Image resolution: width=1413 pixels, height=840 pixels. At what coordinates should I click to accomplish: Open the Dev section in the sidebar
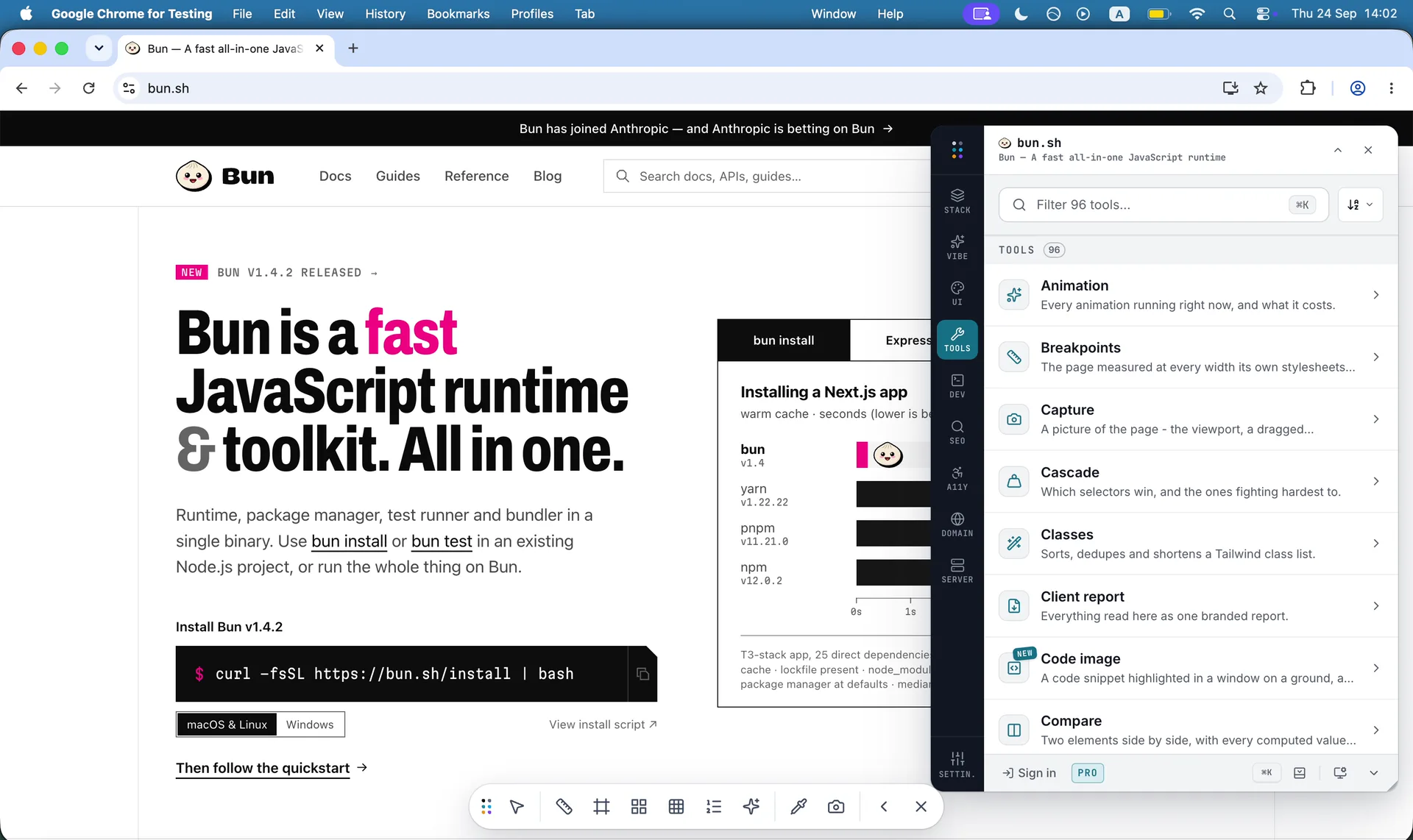(957, 385)
